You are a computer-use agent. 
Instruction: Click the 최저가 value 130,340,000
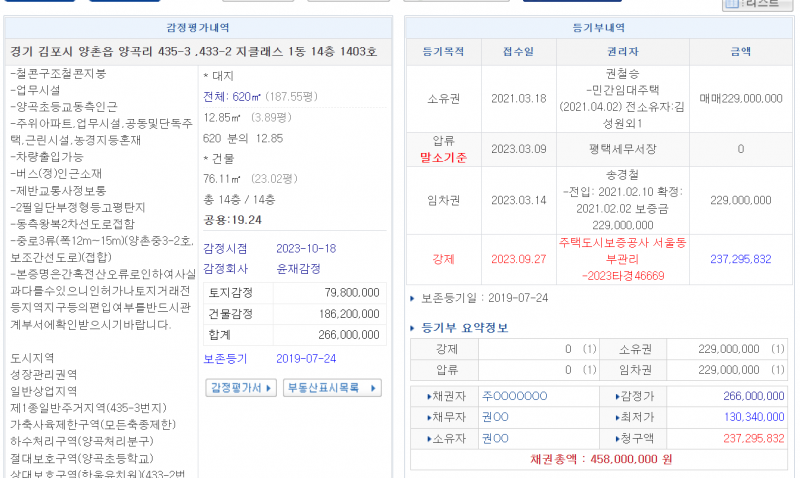pos(753,417)
